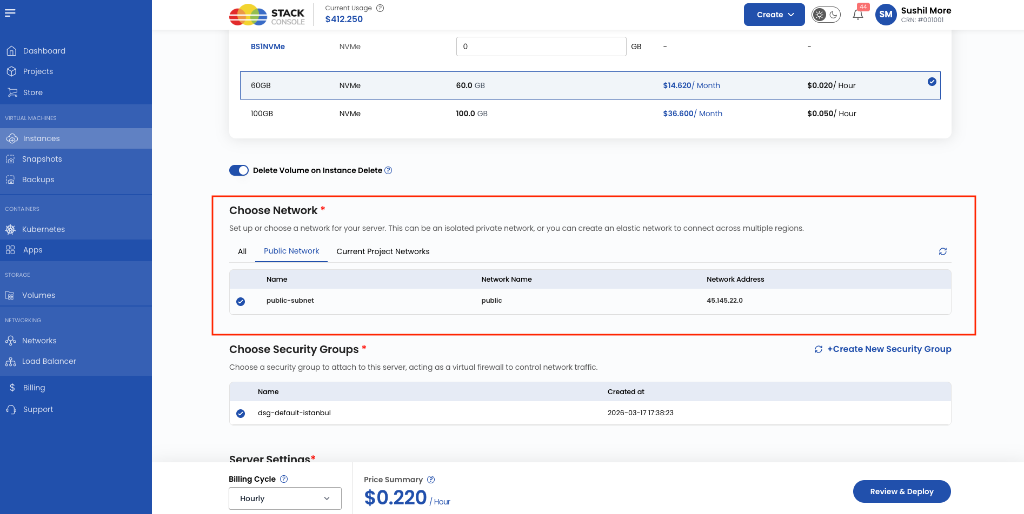Toggle Delete Volume on Instance Delete
The image size is (1024, 514).
pyautogui.click(x=239, y=170)
